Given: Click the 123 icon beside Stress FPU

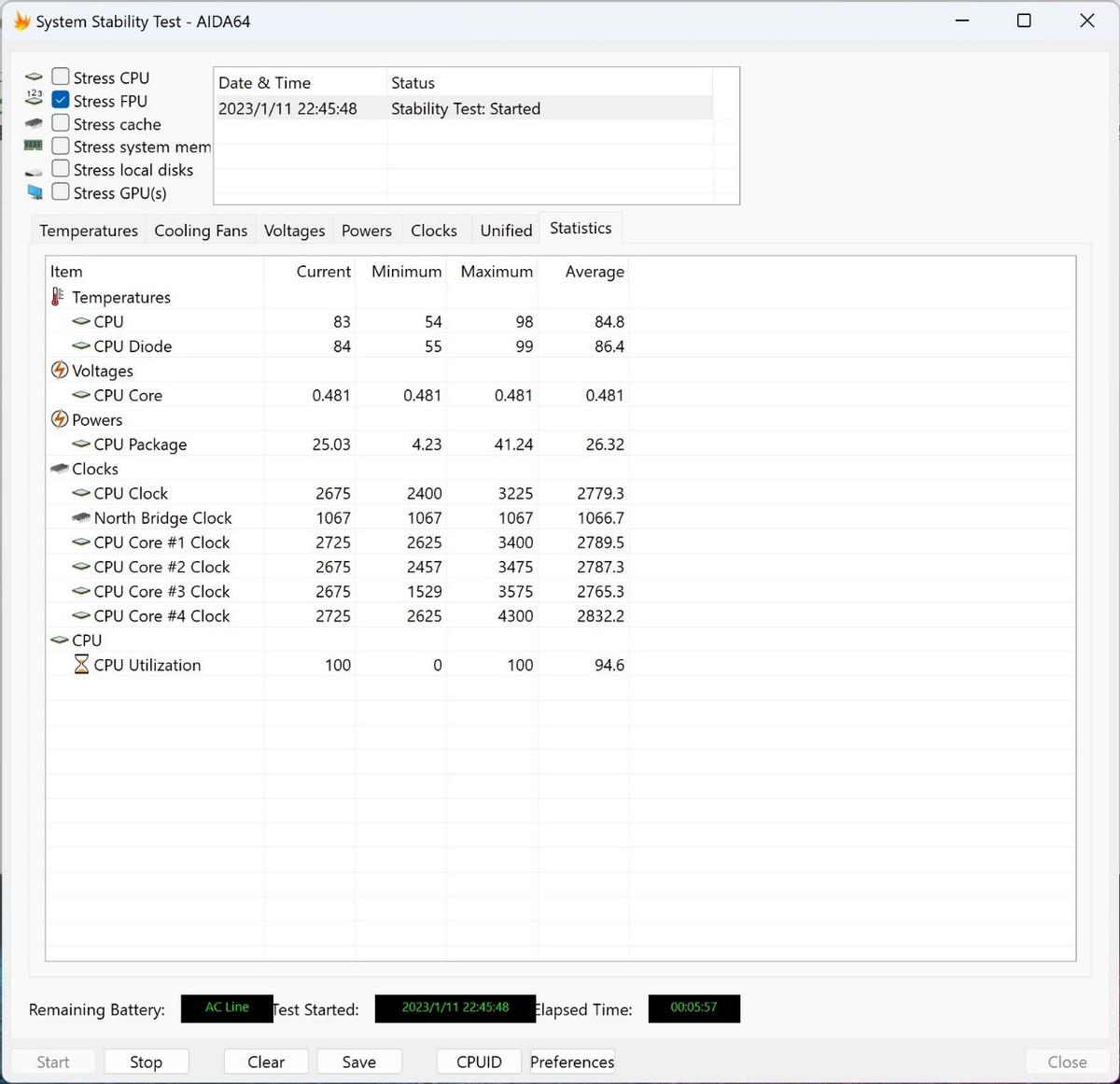Looking at the screenshot, I should pos(34,98).
